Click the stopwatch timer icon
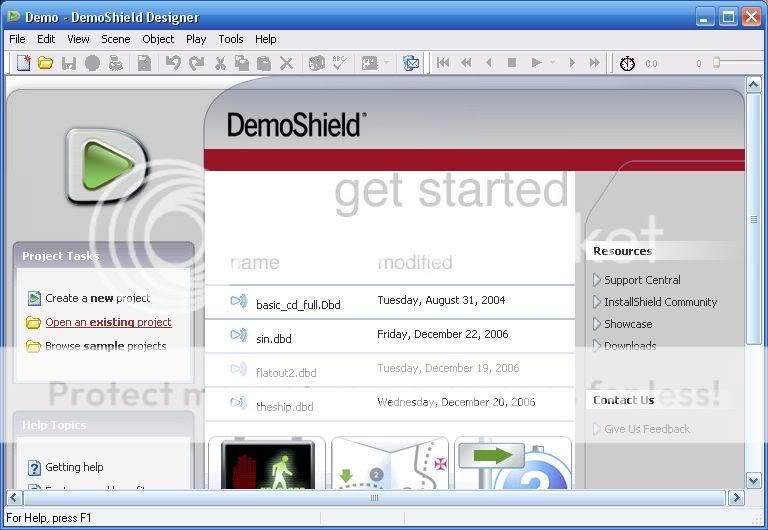 point(627,63)
